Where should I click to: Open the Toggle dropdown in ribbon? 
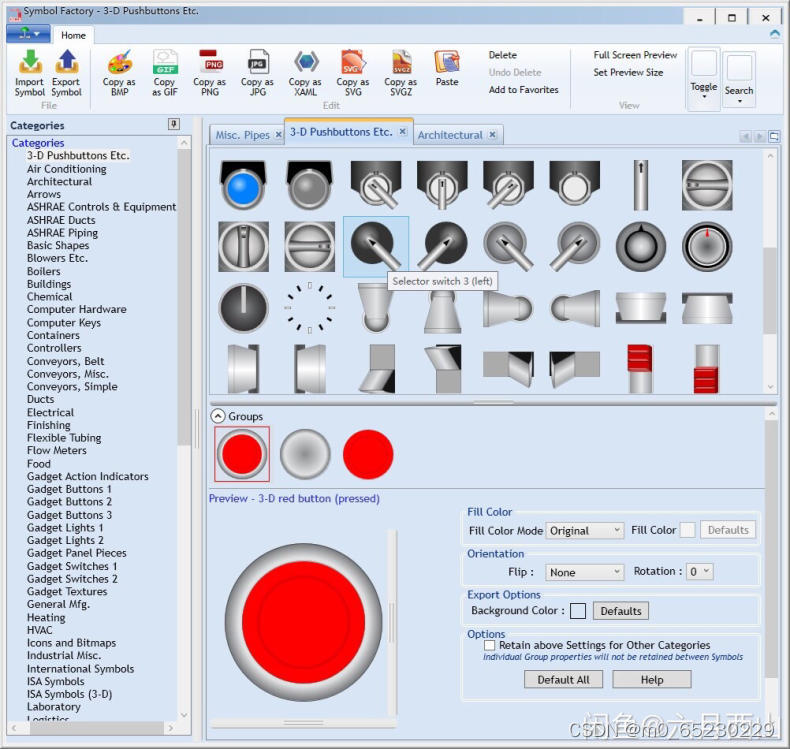click(704, 79)
